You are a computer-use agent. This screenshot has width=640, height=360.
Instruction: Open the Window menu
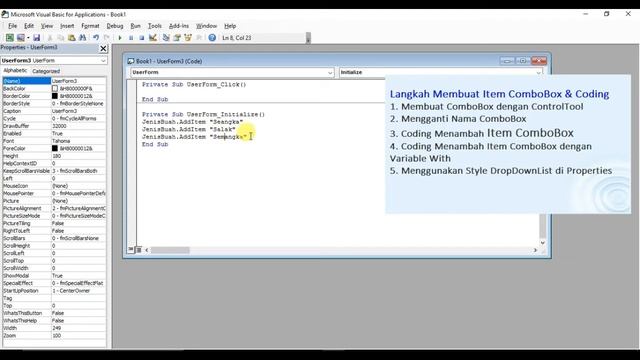[x=207, y=26]
